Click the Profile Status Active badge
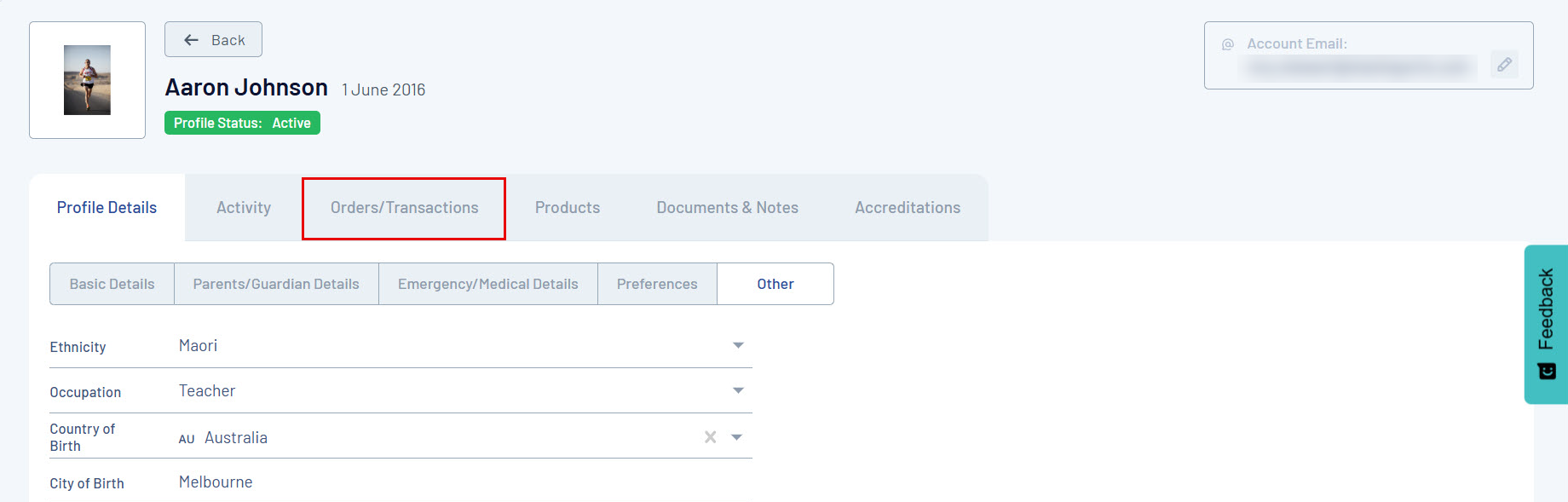The width and height of the screenshot is (1568, 502). tap(242, 124)
